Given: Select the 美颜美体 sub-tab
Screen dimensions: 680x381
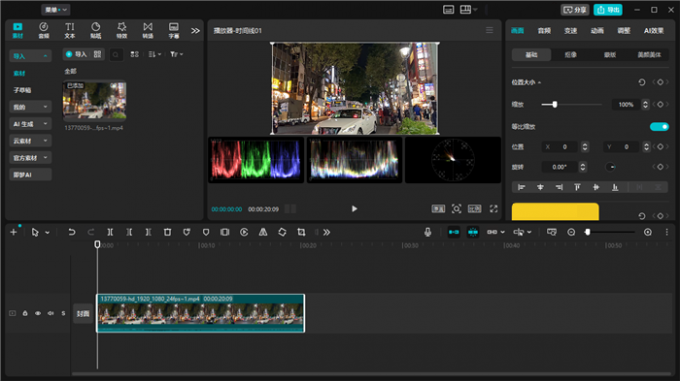Looking at the screenshot, I should click(649, 55).
